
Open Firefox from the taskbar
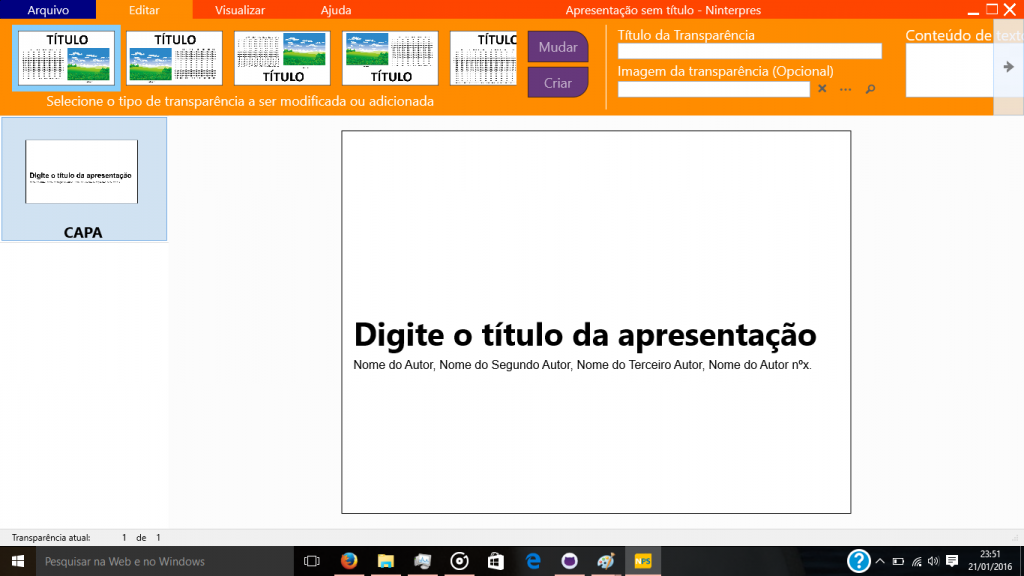[349, 561]
